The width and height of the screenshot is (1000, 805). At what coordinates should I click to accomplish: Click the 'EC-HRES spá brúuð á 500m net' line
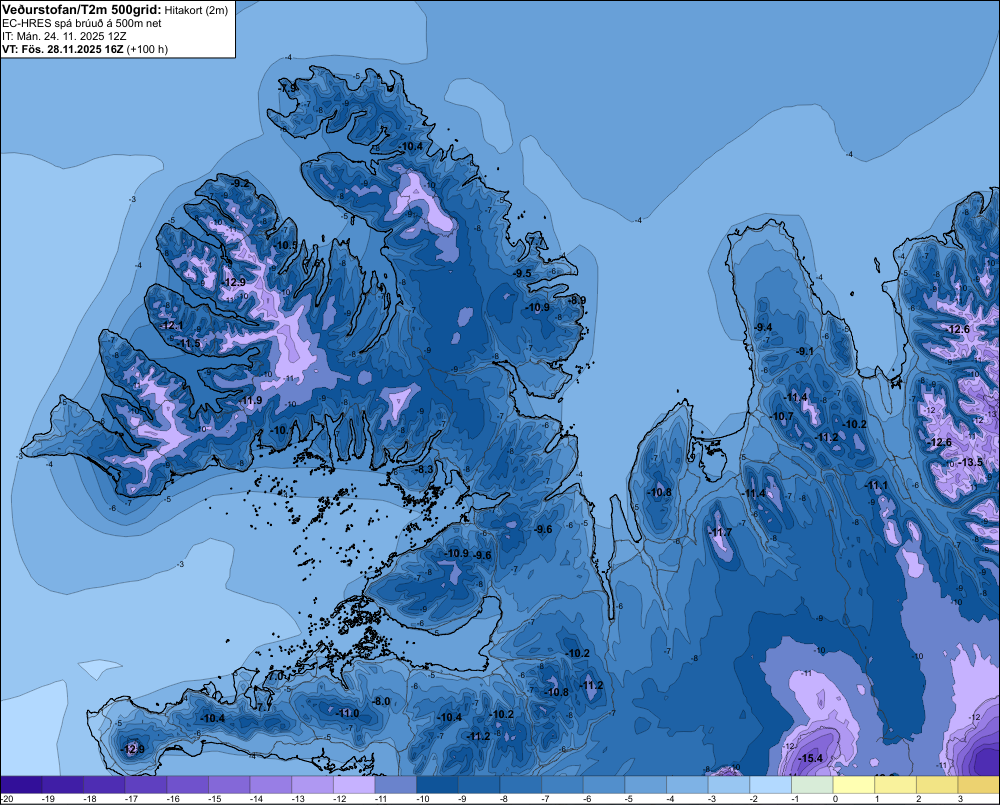[x=82, y=24]
